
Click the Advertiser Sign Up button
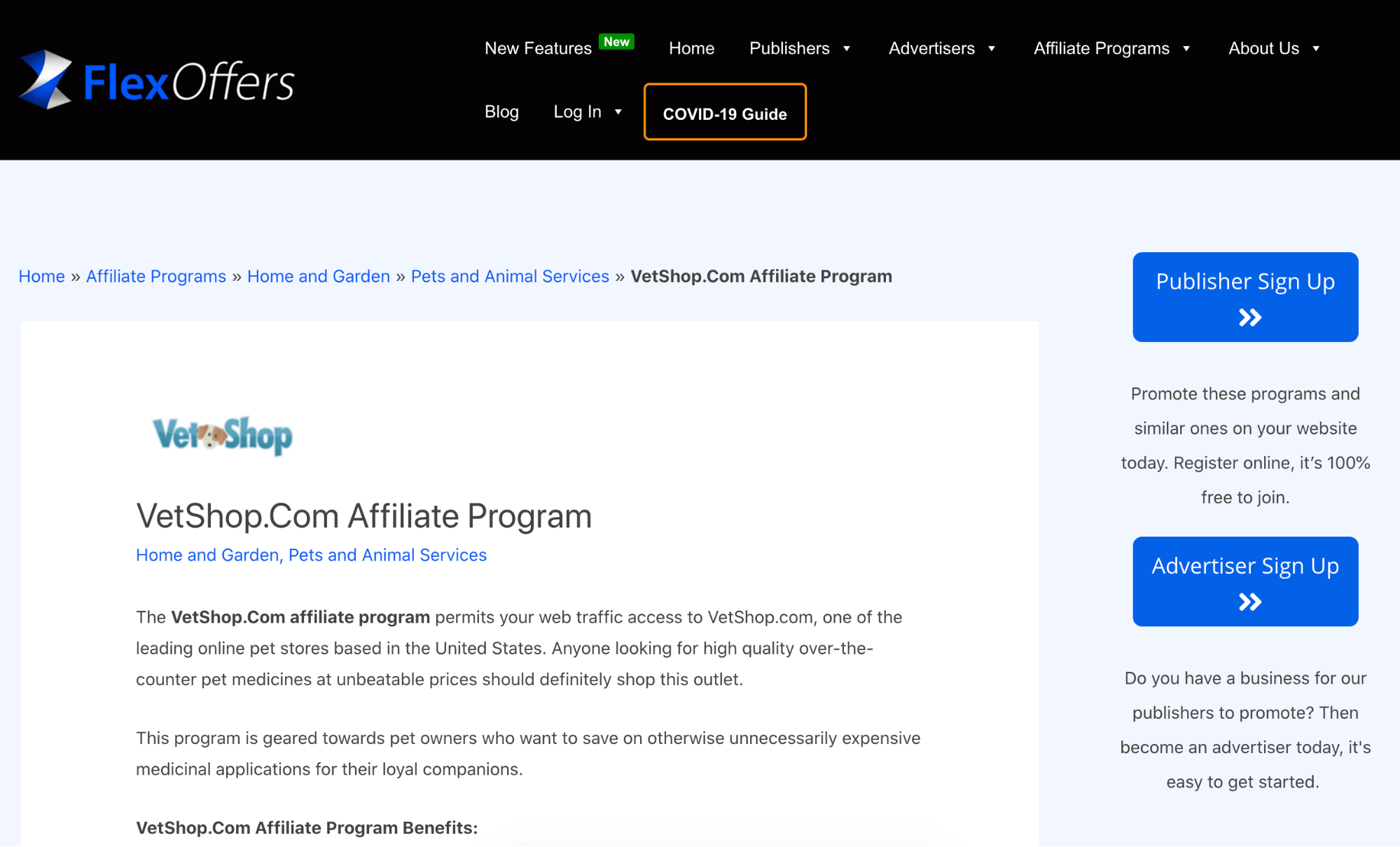click(1245, 581)
